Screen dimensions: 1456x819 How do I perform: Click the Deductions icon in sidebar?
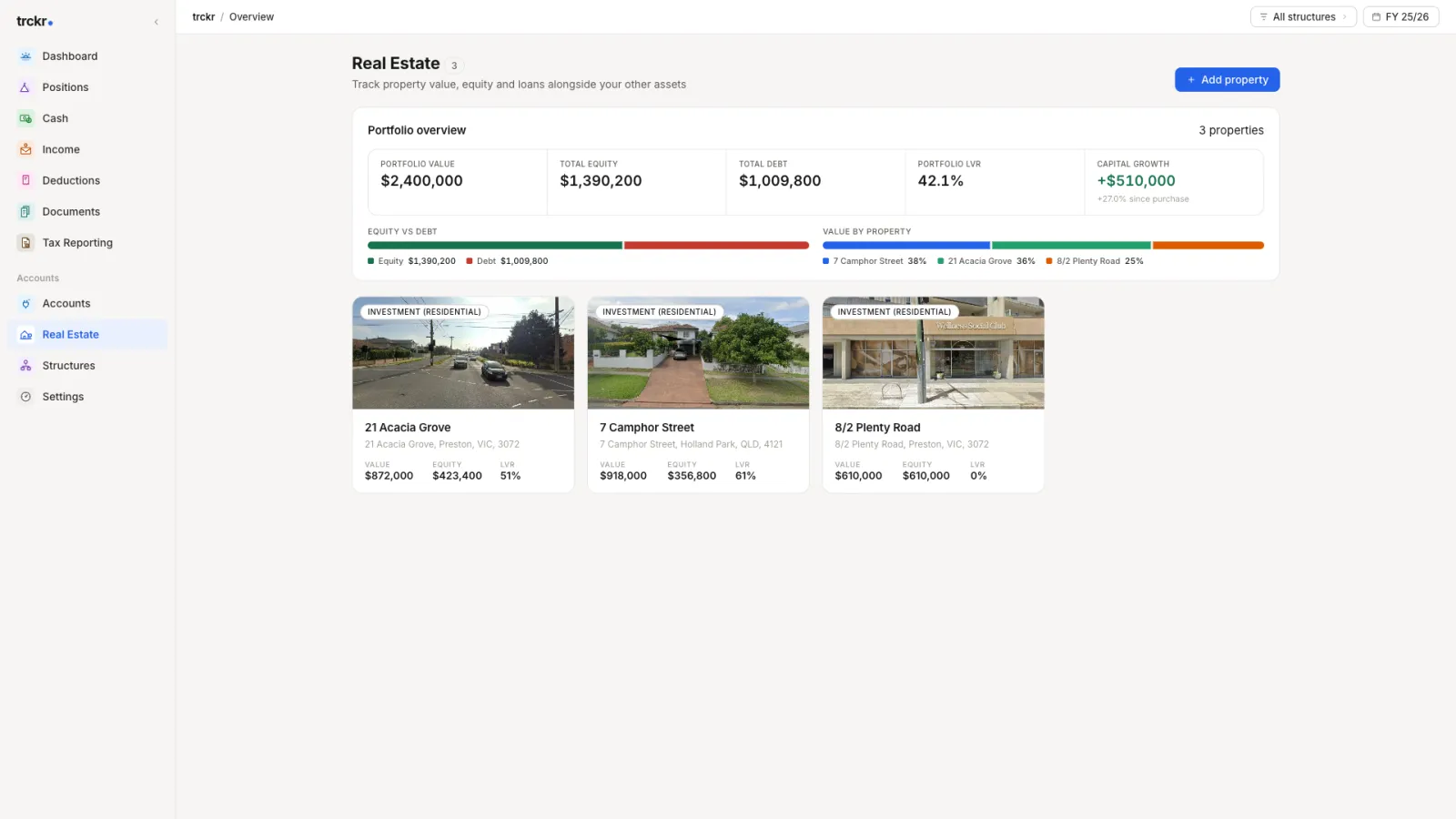(x=25, y=180)
